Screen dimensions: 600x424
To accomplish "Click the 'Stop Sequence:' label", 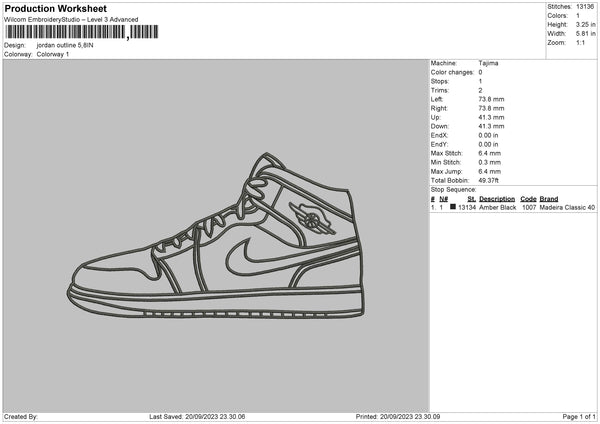I will coord(453,190).
